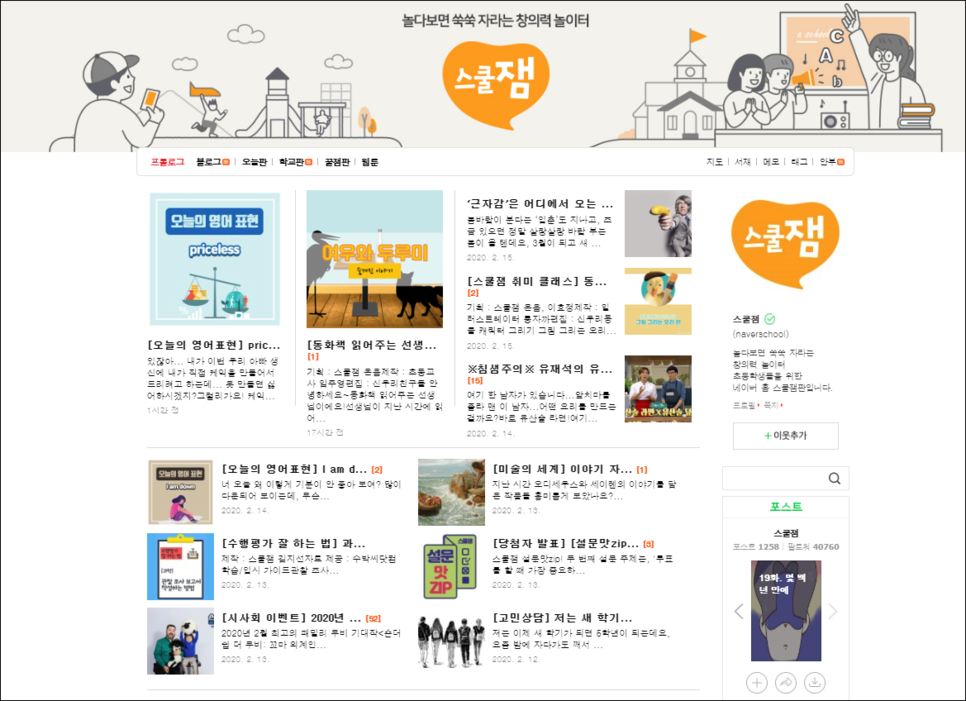The height and width of the screenshot is (701, 966).
Task: Open the green 포스트 widget title
Action: coord(785,506)
